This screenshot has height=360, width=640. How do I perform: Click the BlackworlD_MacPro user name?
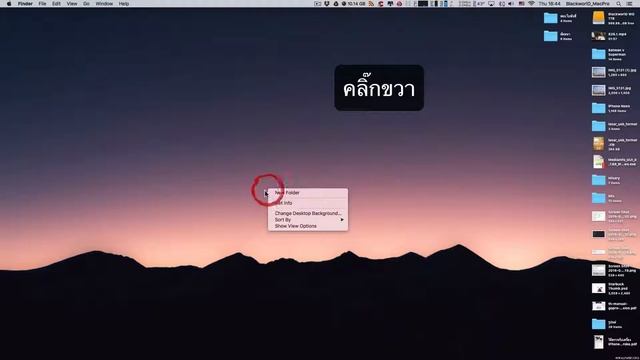tap(587, 4)
